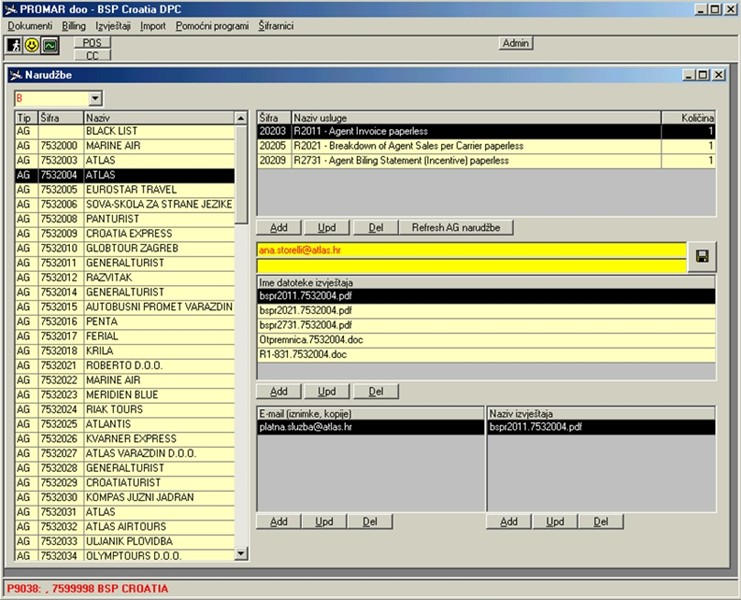Click the POS toolbar button

92,43
